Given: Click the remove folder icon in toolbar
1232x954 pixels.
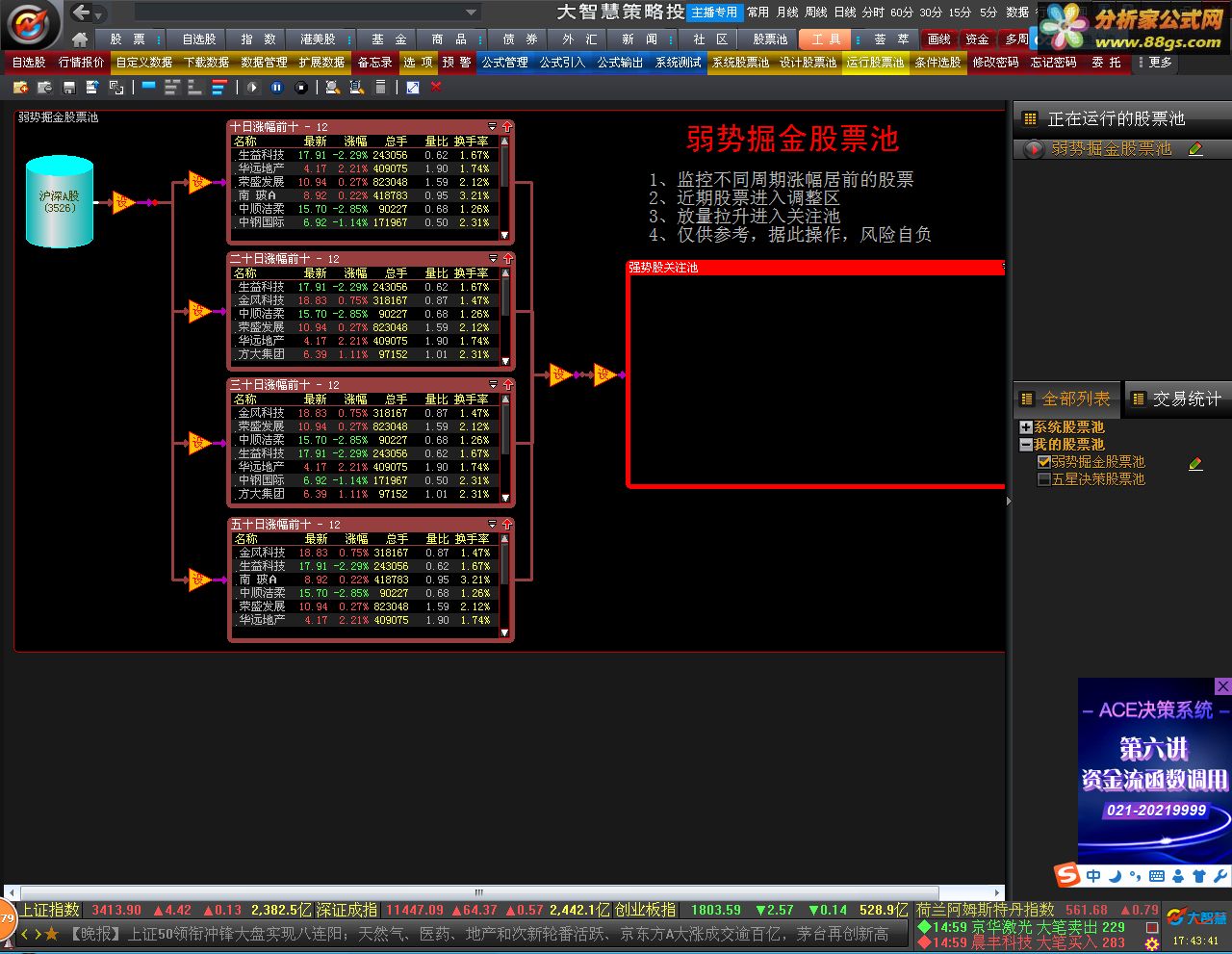Looking at the screenshot, I should coord(44,88).
